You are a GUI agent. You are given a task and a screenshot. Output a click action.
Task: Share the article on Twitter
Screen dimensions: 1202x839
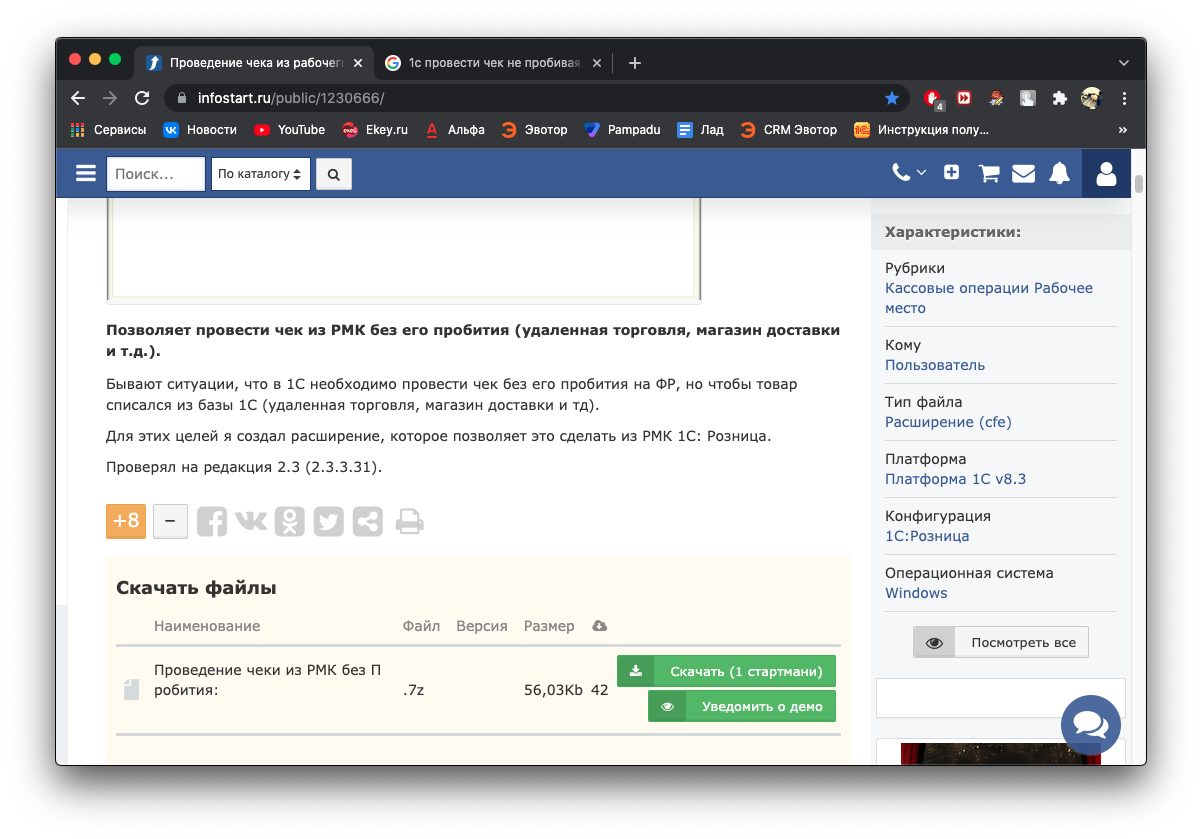[x=328, y=521]
